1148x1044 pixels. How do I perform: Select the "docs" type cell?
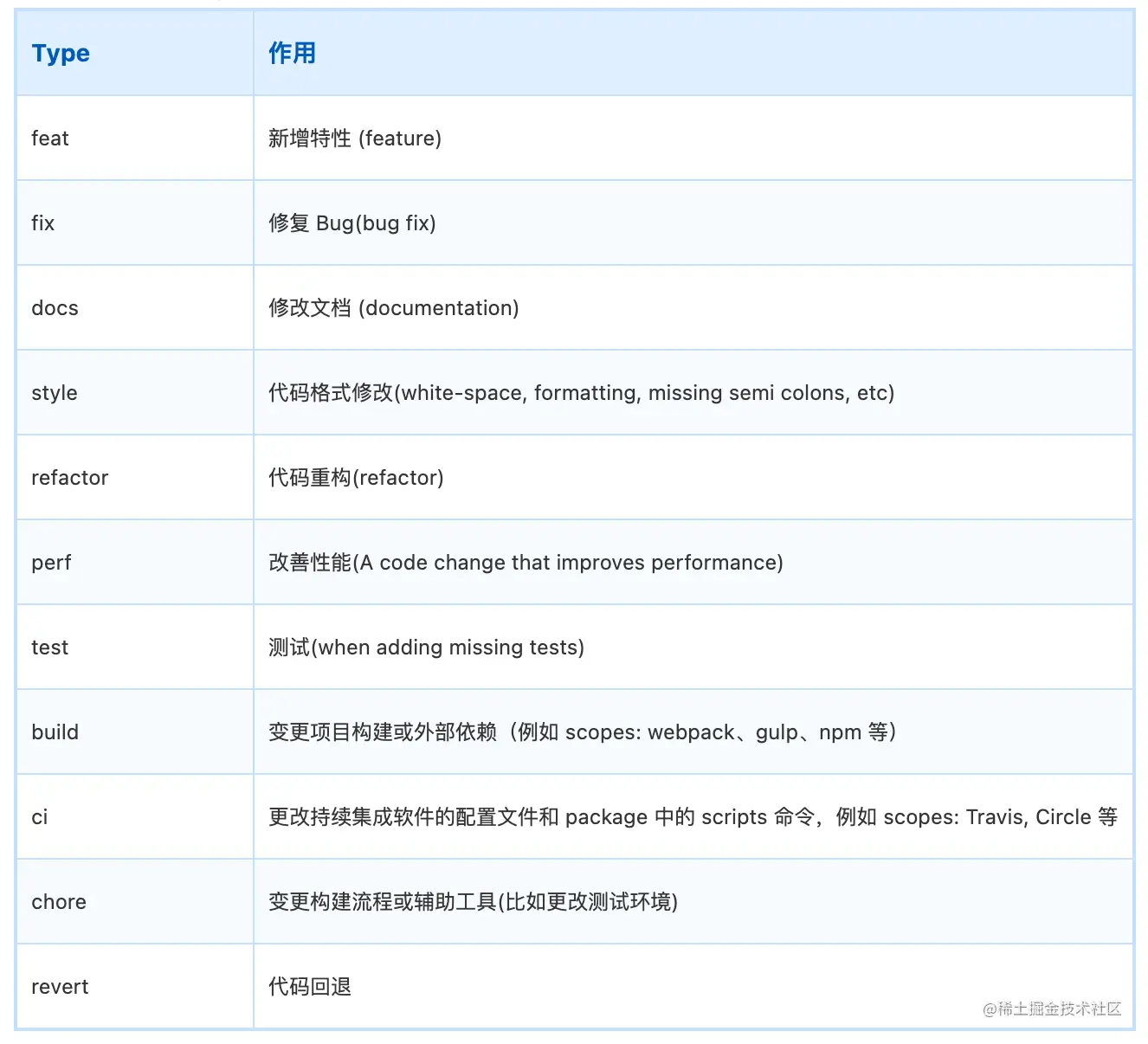(135, 308)
